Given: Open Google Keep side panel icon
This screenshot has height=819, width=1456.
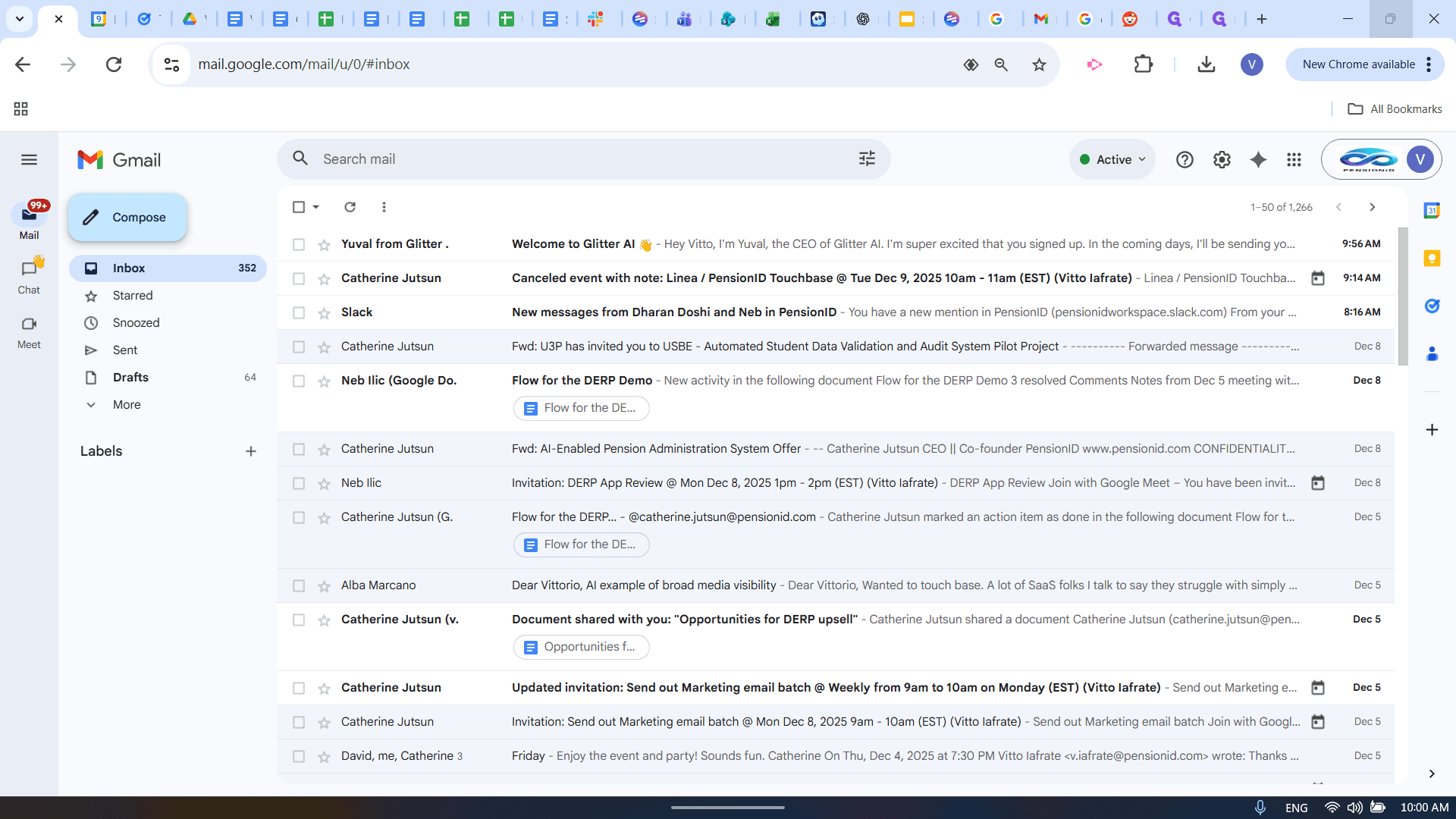Looking at the screenshot, I should (1432, 259).
